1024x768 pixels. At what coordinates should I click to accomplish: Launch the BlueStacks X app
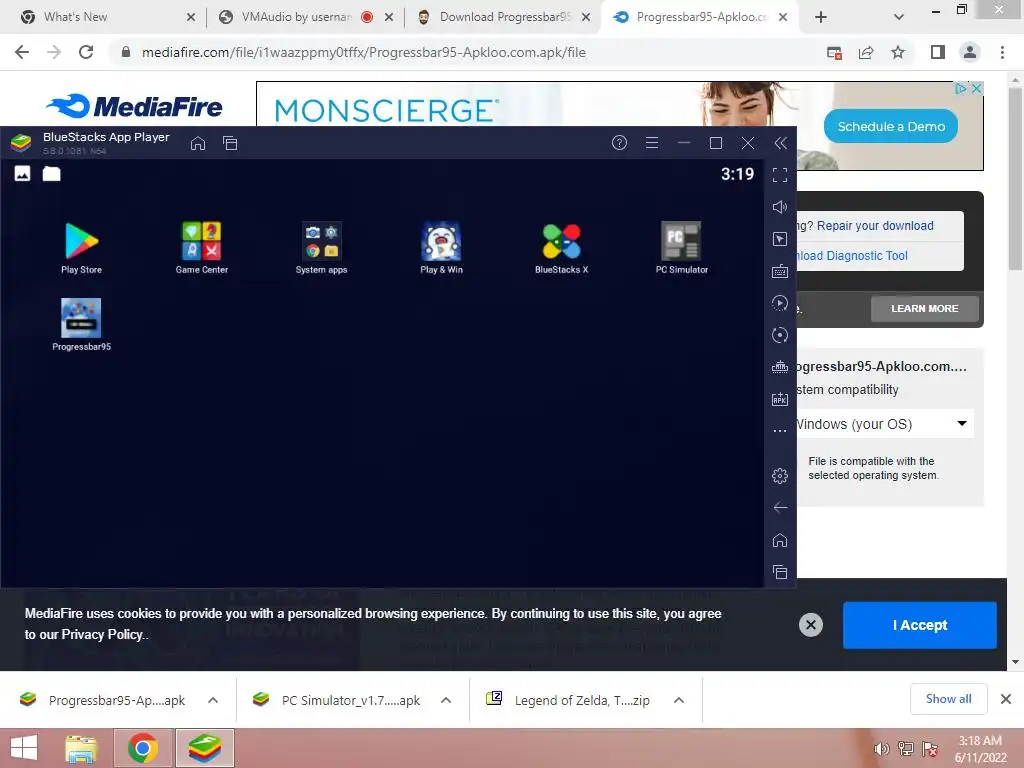[x=562, y=248]
